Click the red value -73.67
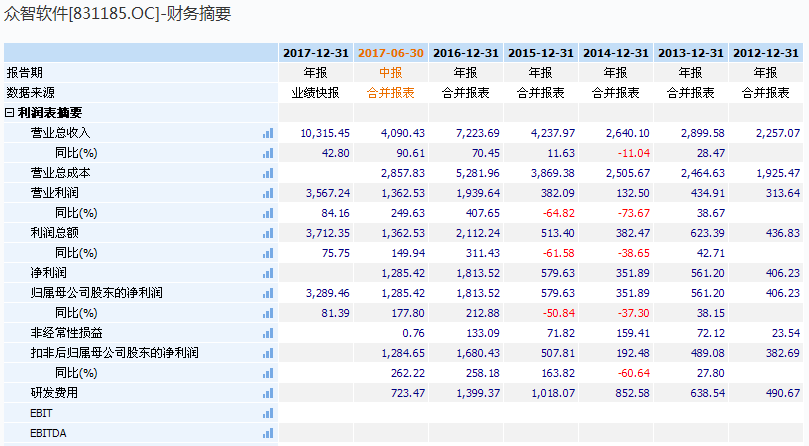The height and width of the screenshot is (446, 809). 633,213
